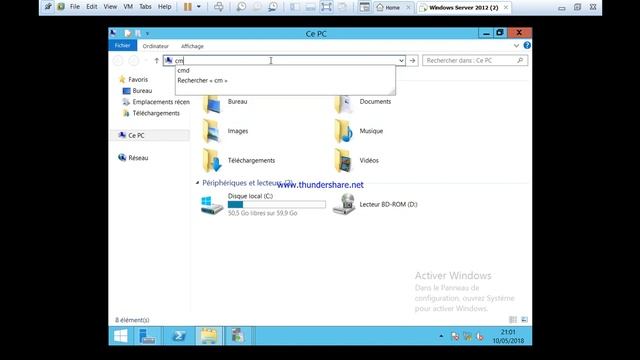Open the Fichier tab
This screenshot has width=640, height=360.
[x=122, y=46]
